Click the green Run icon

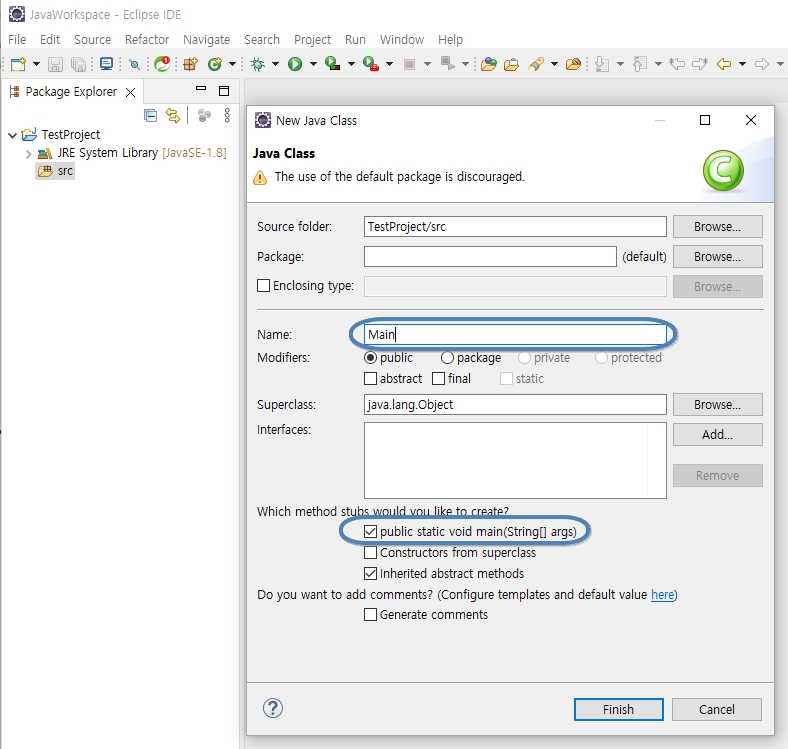pyautogui.click(x=295, y=64)
